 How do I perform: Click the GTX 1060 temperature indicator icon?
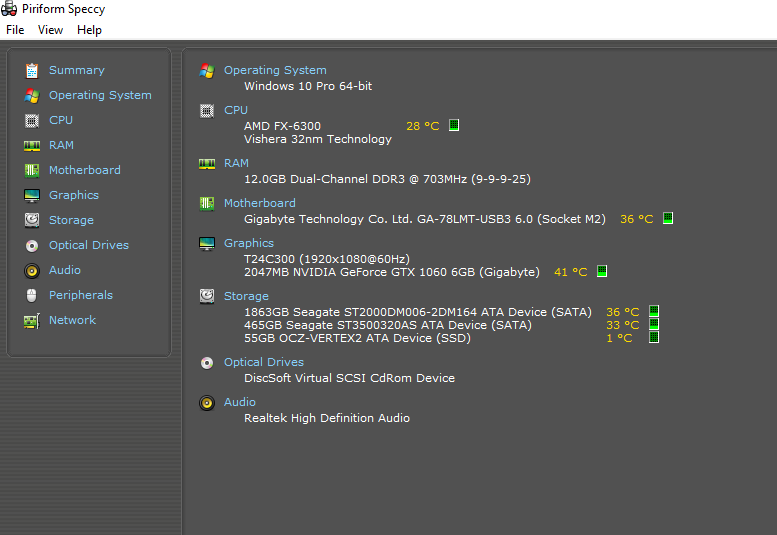[602, 271]
